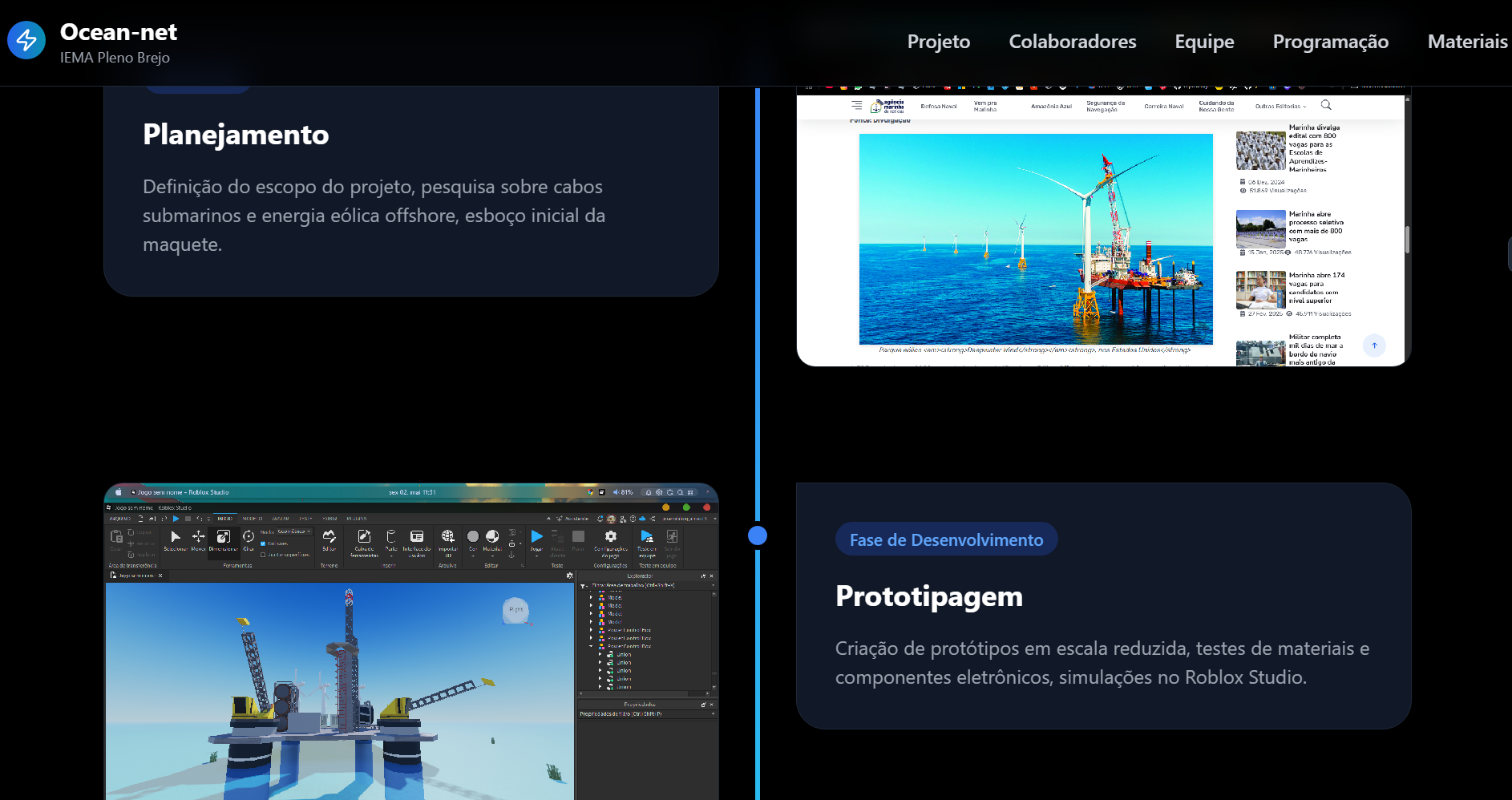1512x800 pixels.
Task: Click the Ocean-net lightning bolt logo
Action: coord(26,40)
